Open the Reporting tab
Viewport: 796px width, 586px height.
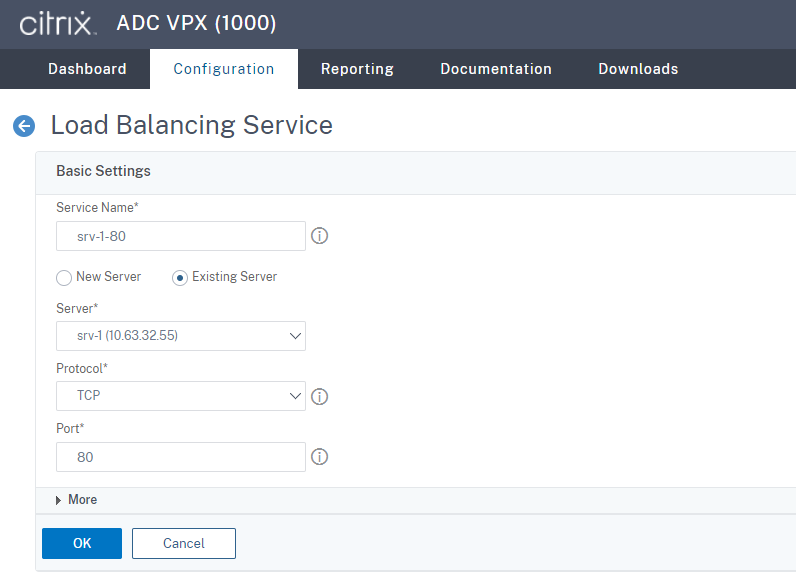click(357, 69)
